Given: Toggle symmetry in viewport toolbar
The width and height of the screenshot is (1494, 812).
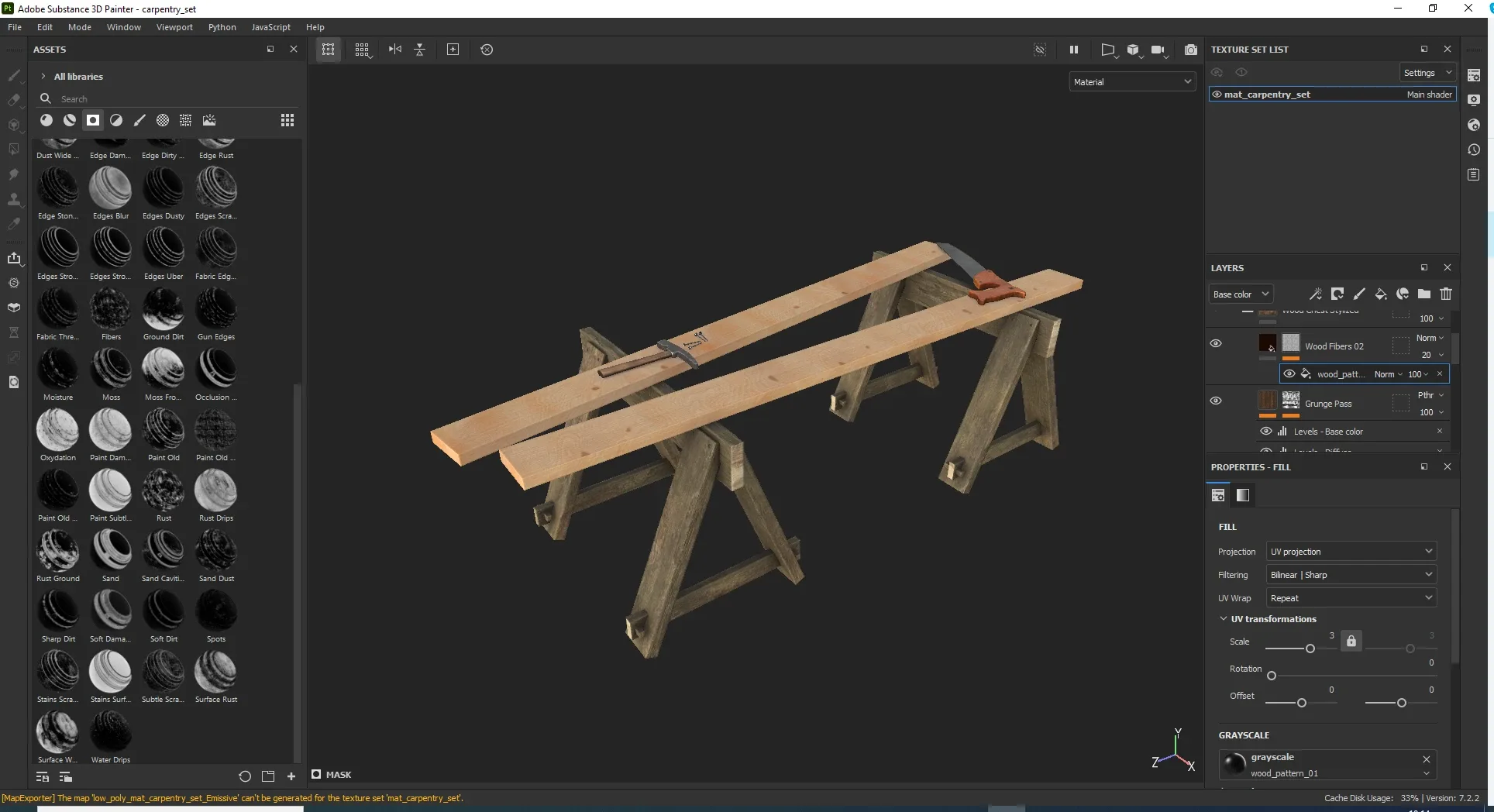Looking at the screenshot, I should click(x=395, y=50).
